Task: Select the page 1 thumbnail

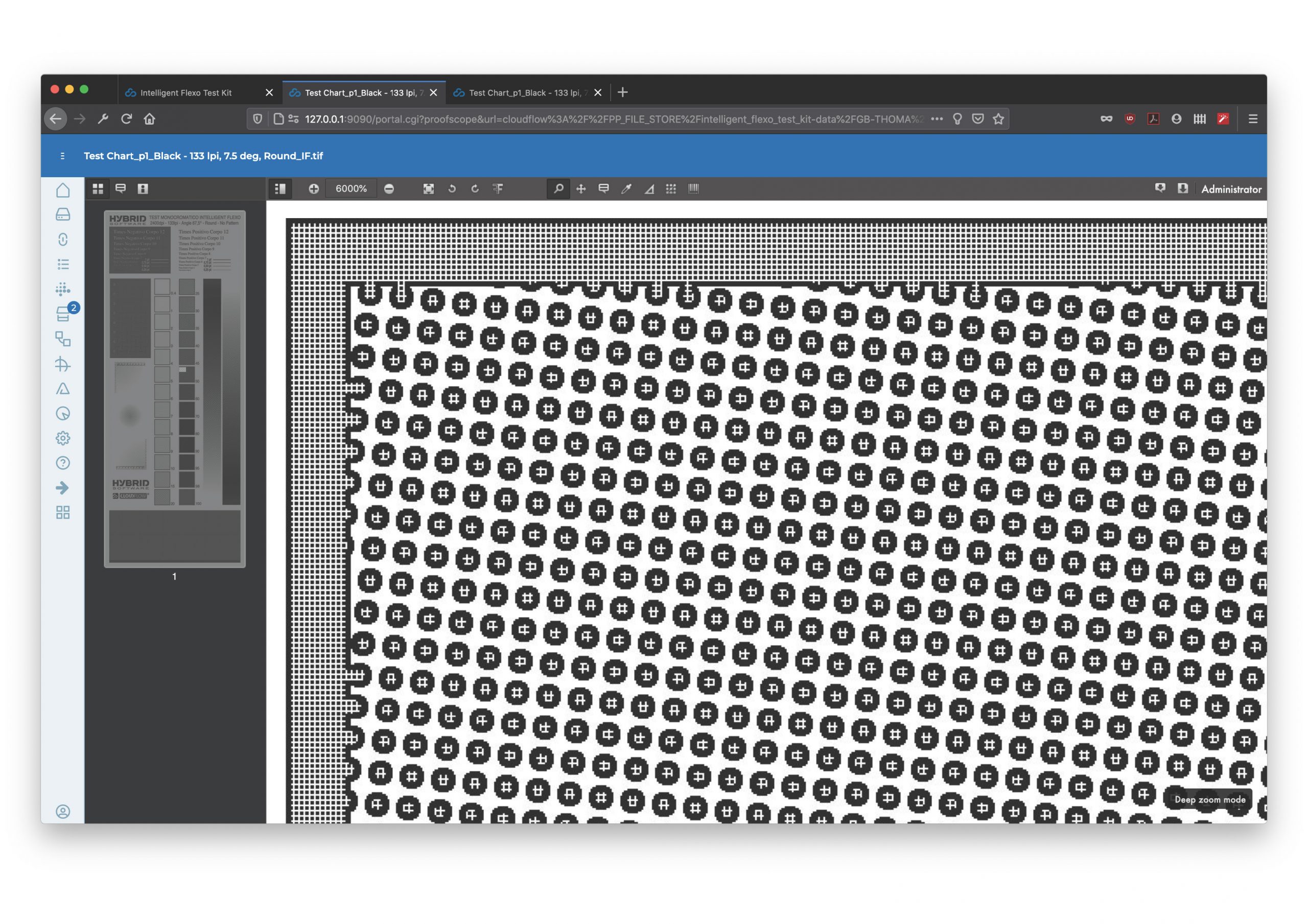Action: click(175, 389)
